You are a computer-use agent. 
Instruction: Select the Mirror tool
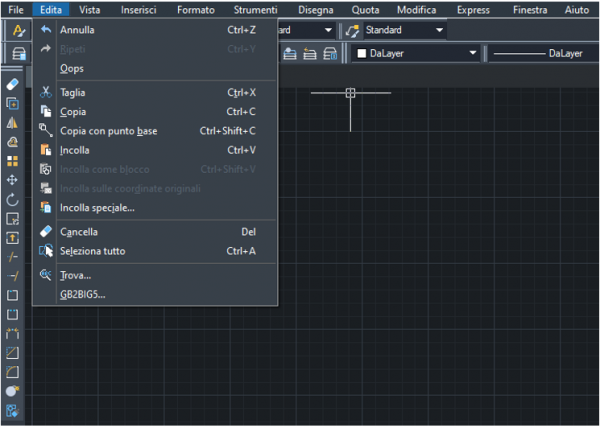point(12,122)
